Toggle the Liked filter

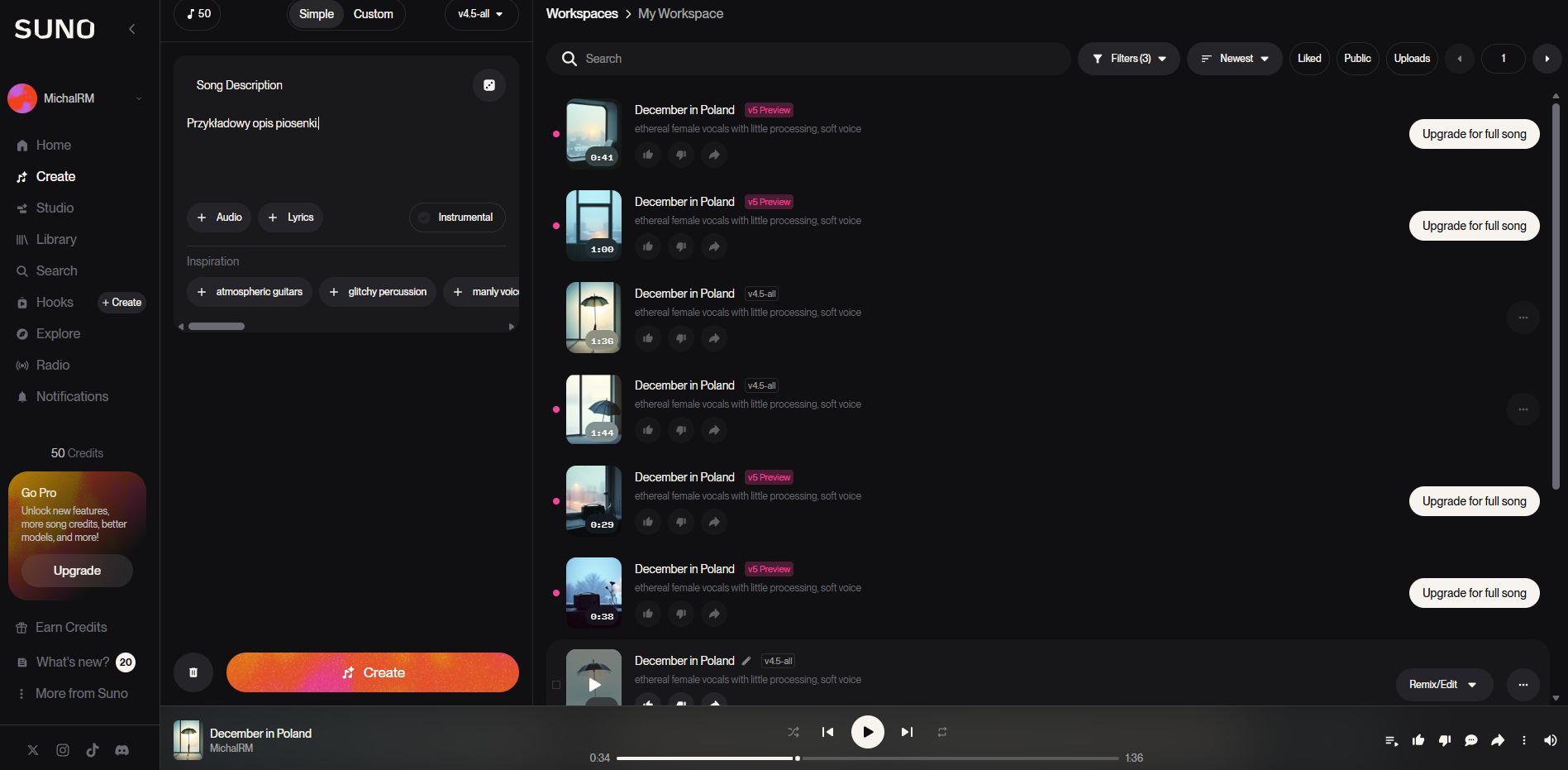[x=1309, y=59]
